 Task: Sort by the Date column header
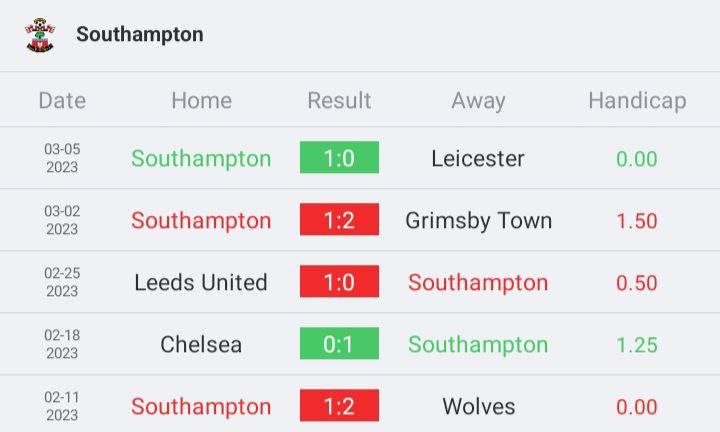click(x=62, y=100)
